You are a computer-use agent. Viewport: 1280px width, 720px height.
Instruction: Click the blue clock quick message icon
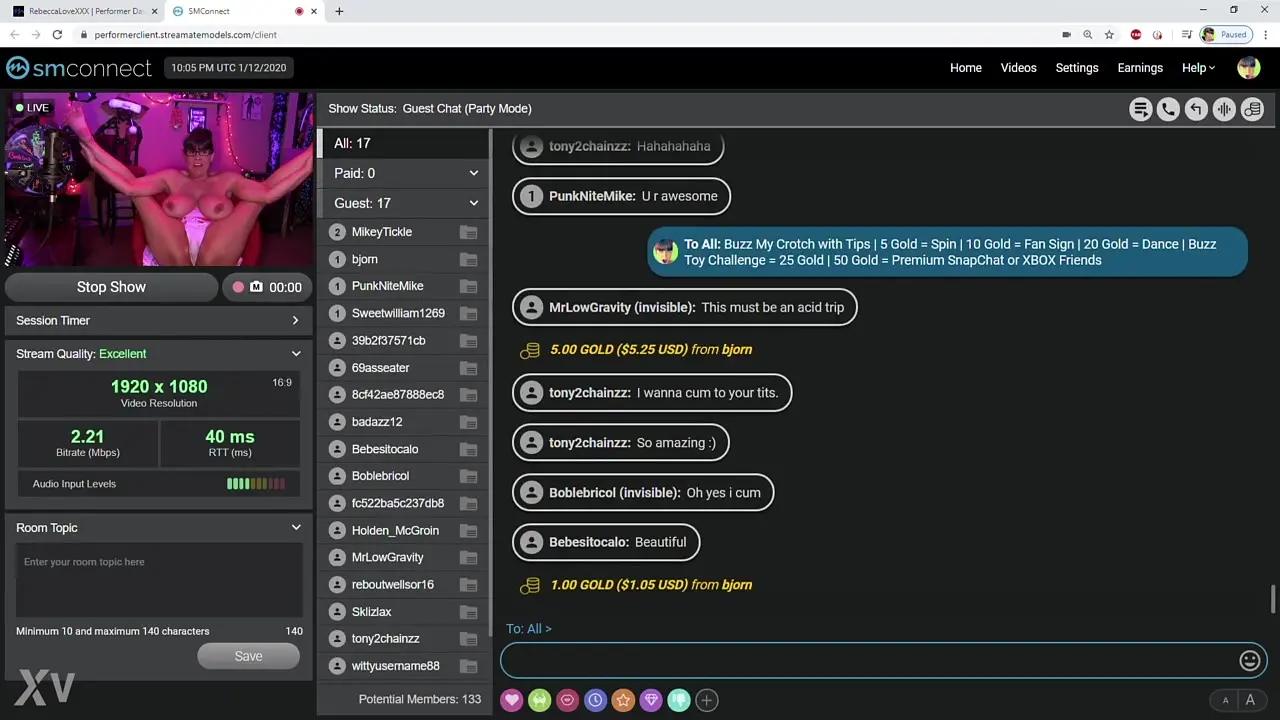[595, 700]
